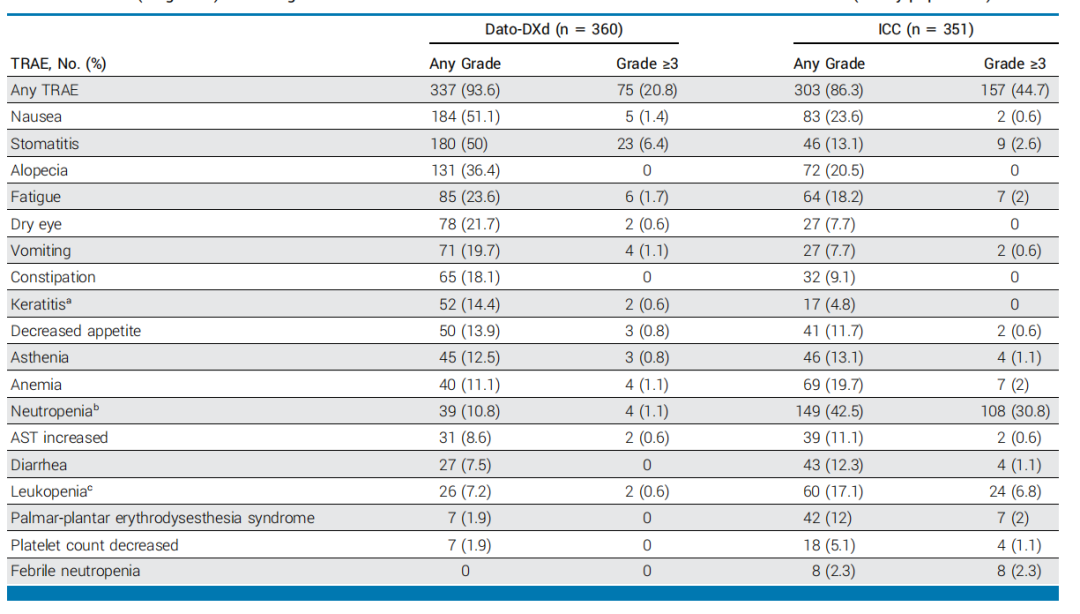Select the 184 (51.1) nausea value
The image size is (1080, 614).
coord(465,117)
